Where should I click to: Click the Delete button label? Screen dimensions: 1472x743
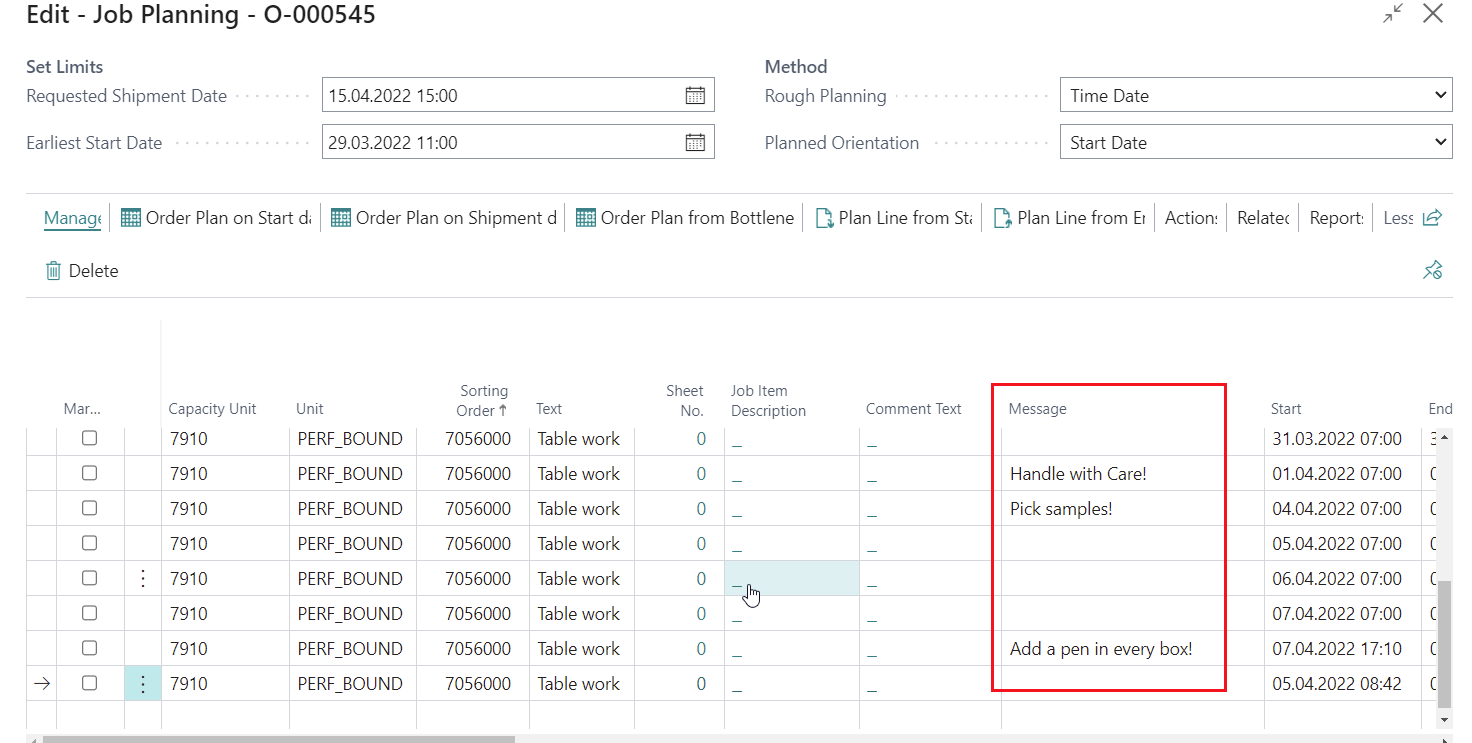(x=93, y=271)
